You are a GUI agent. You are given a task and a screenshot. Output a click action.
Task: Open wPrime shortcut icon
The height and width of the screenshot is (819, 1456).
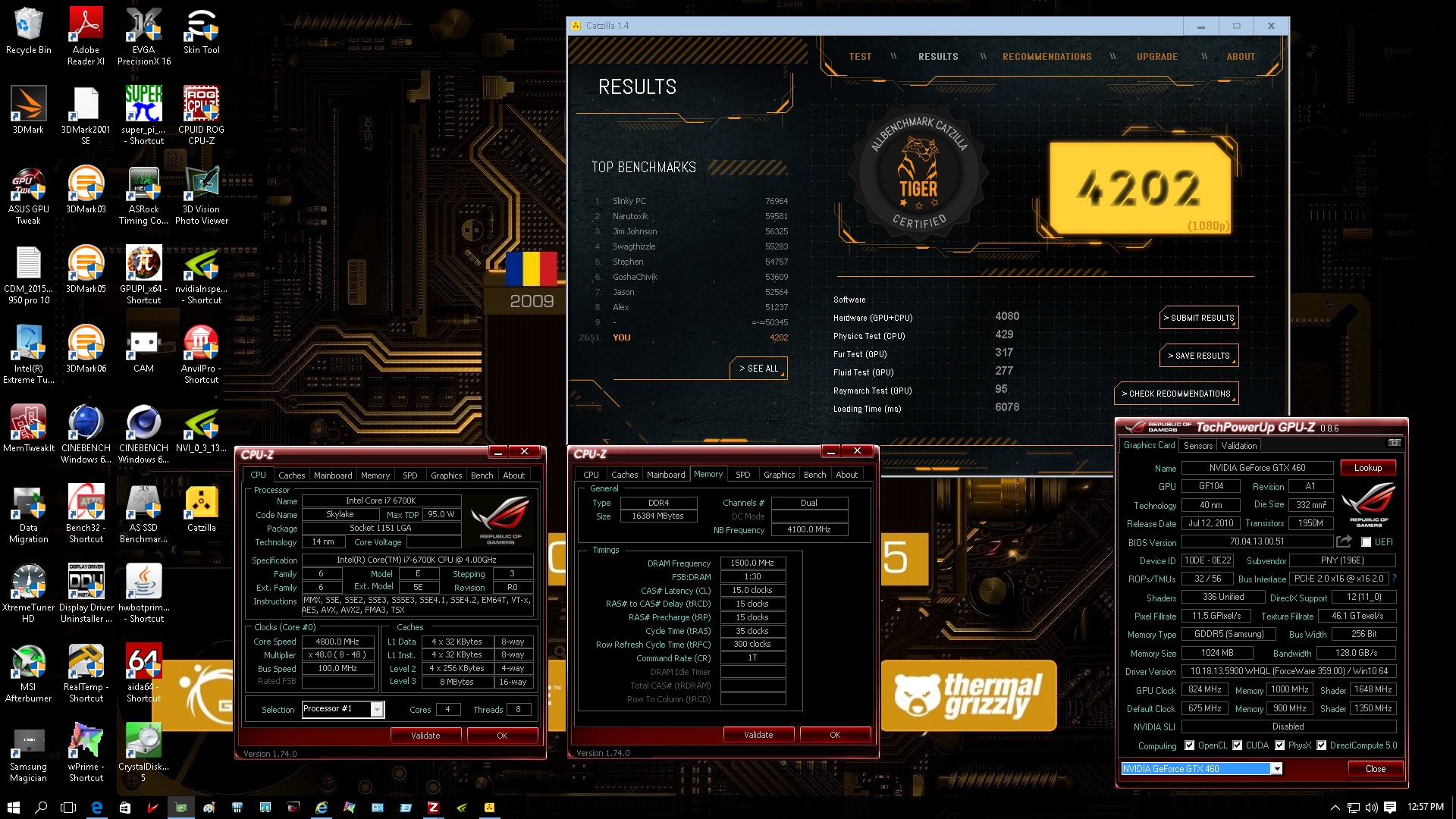86,753
